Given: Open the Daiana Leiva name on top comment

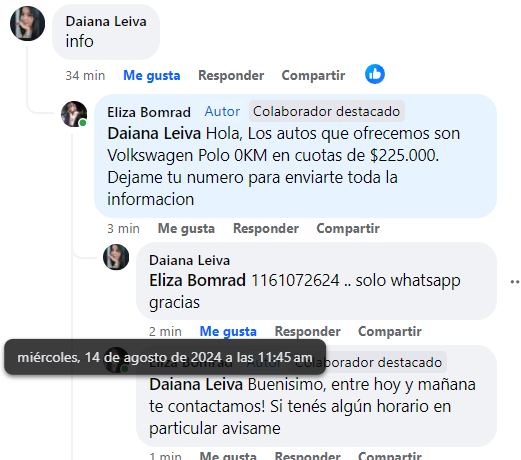Looking at the screenshot, I should coord(106,22).
